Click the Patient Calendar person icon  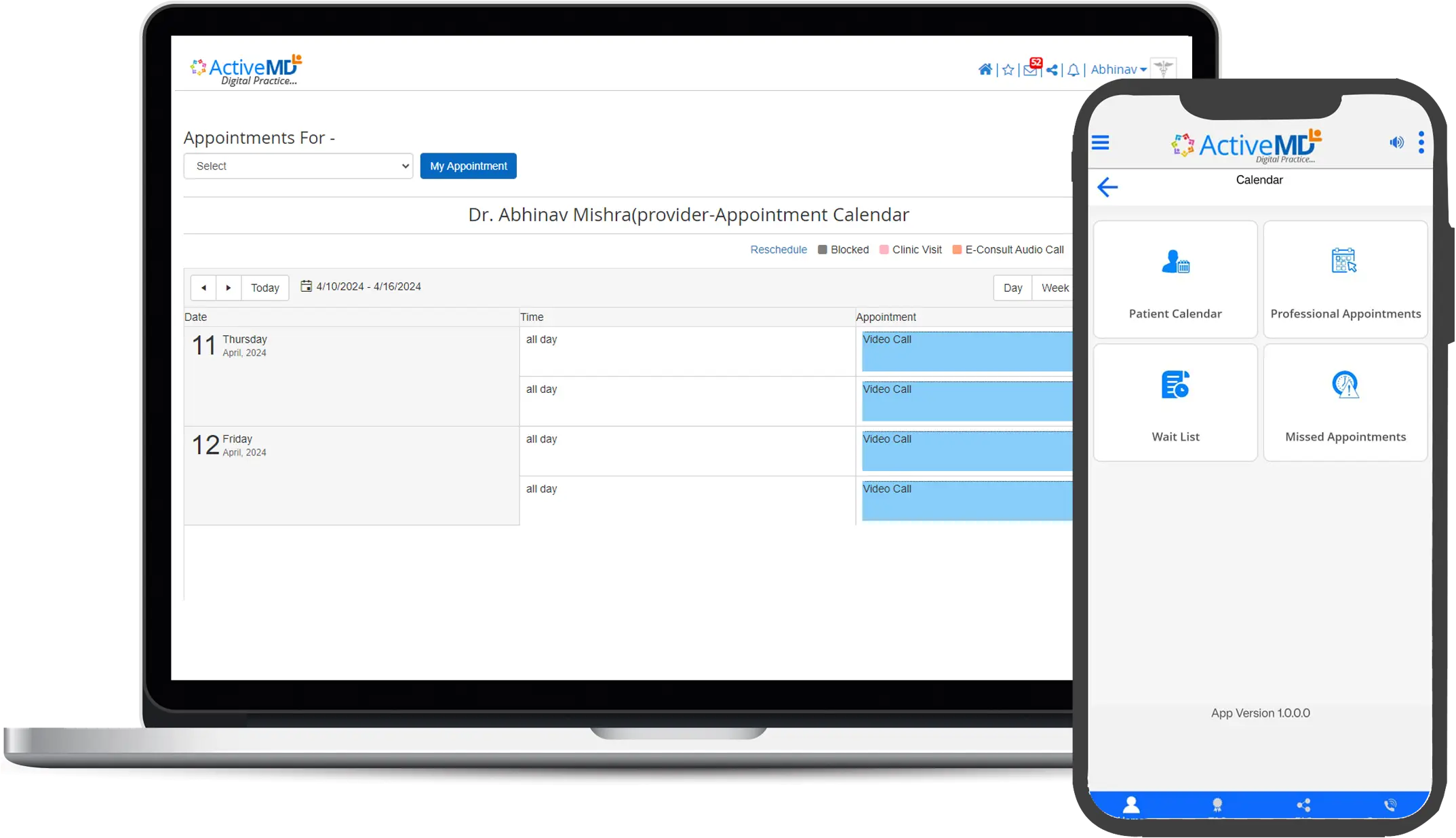click(1175, 262)
